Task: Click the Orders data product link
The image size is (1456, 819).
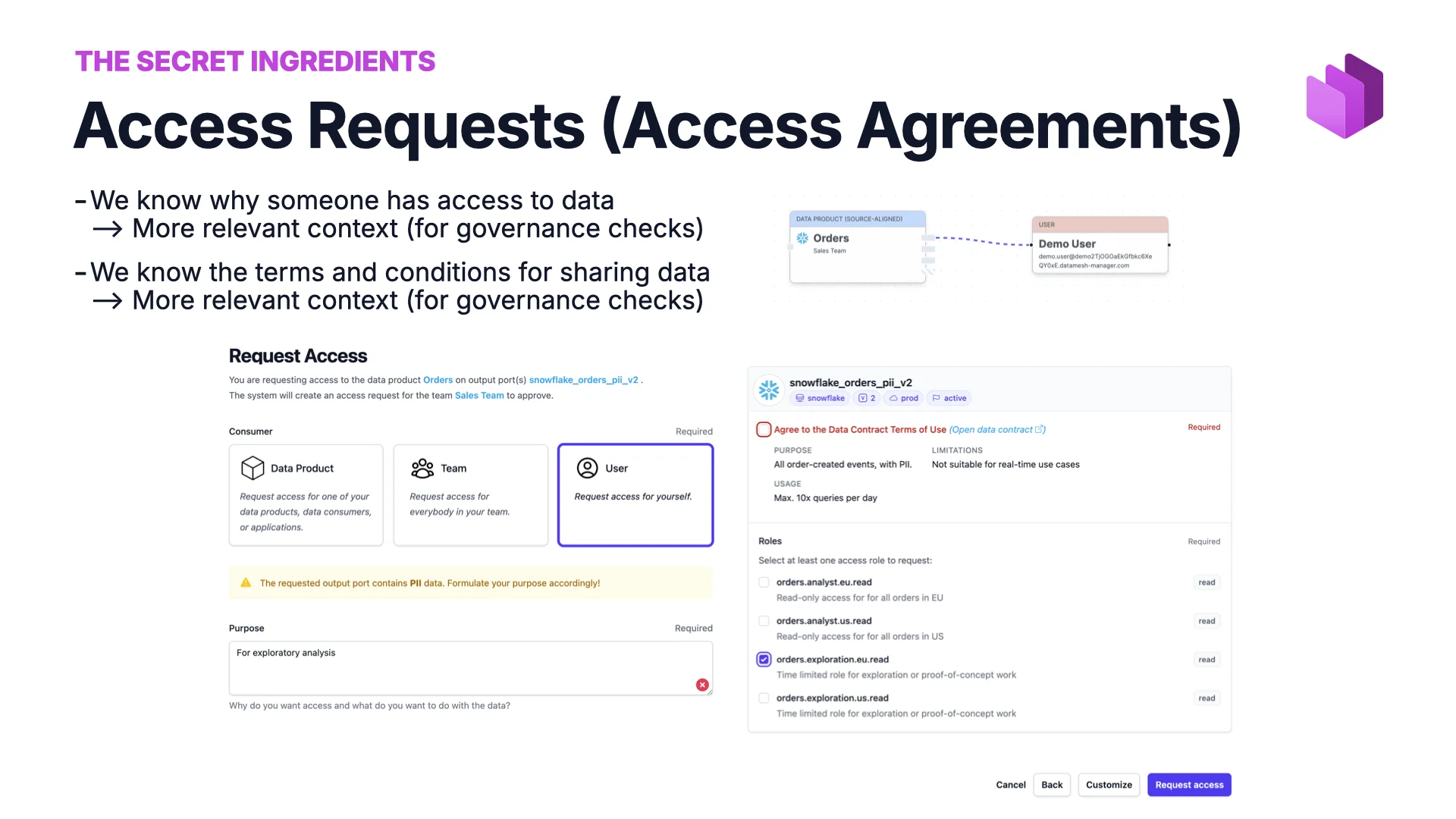Action: coord(438,380)
